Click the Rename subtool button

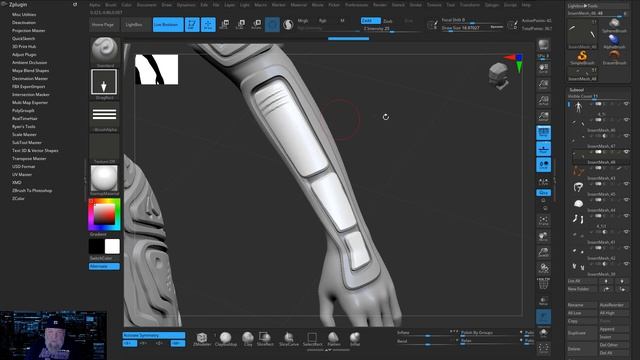click(582, 305)
